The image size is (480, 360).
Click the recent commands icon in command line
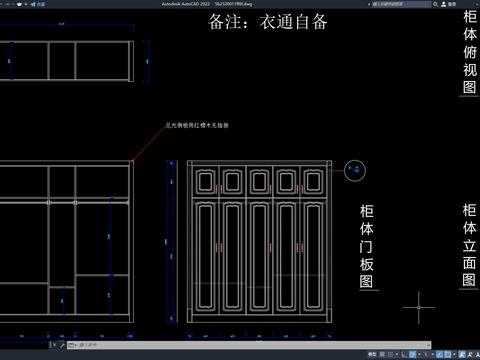point(72,345)
